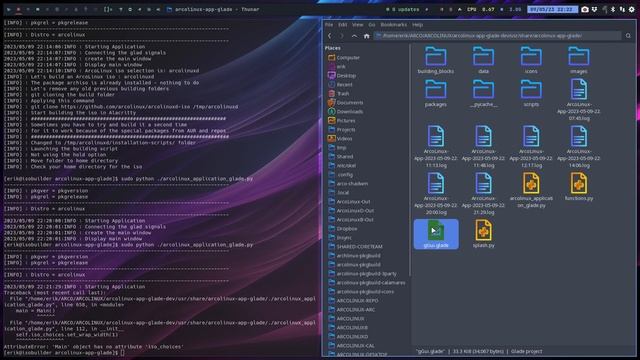This screenshot has height=360, width=640.
Task: Go to parent folder with up arrow
Action: [x=354, y=36]
